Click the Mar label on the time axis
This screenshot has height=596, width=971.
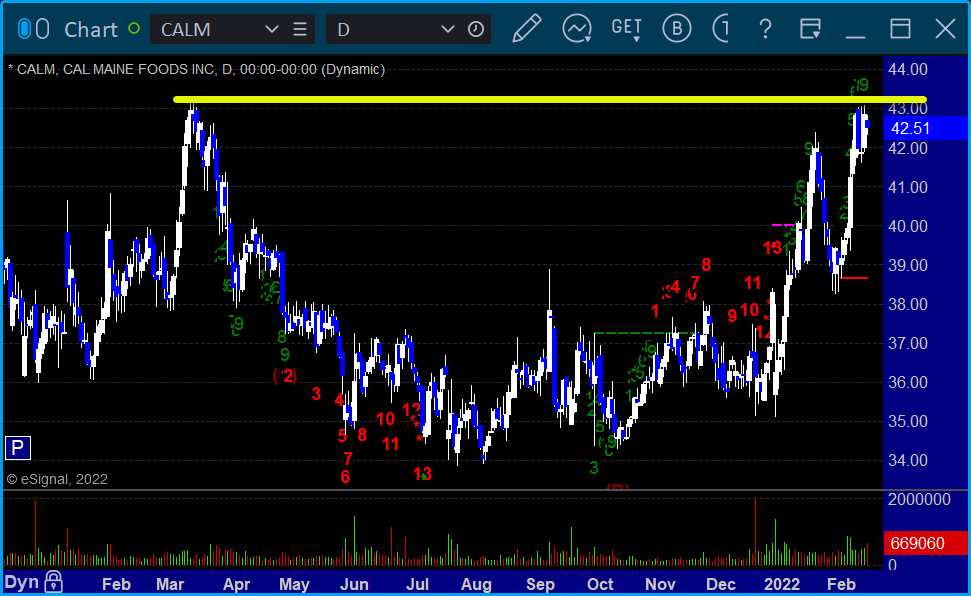coord(170,584)
